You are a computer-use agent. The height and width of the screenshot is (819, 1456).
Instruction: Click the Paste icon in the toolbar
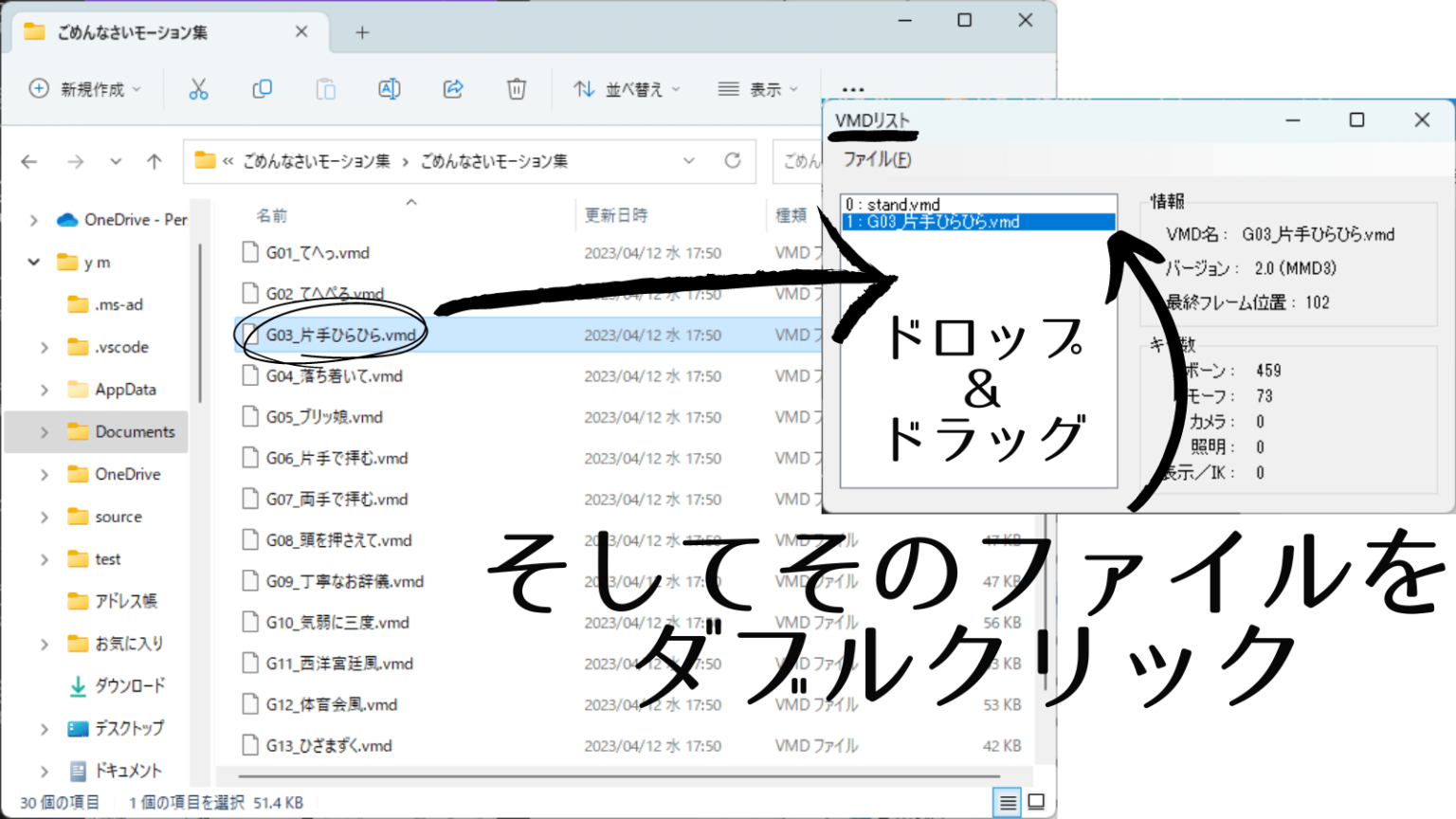325,88
